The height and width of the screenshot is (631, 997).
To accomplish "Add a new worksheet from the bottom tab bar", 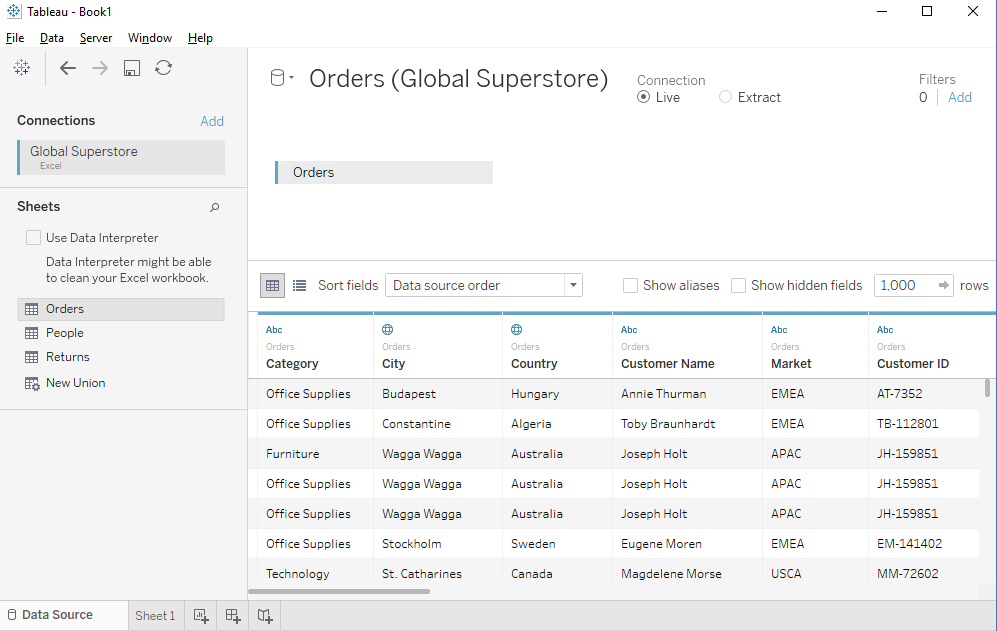I will [201, 616].
